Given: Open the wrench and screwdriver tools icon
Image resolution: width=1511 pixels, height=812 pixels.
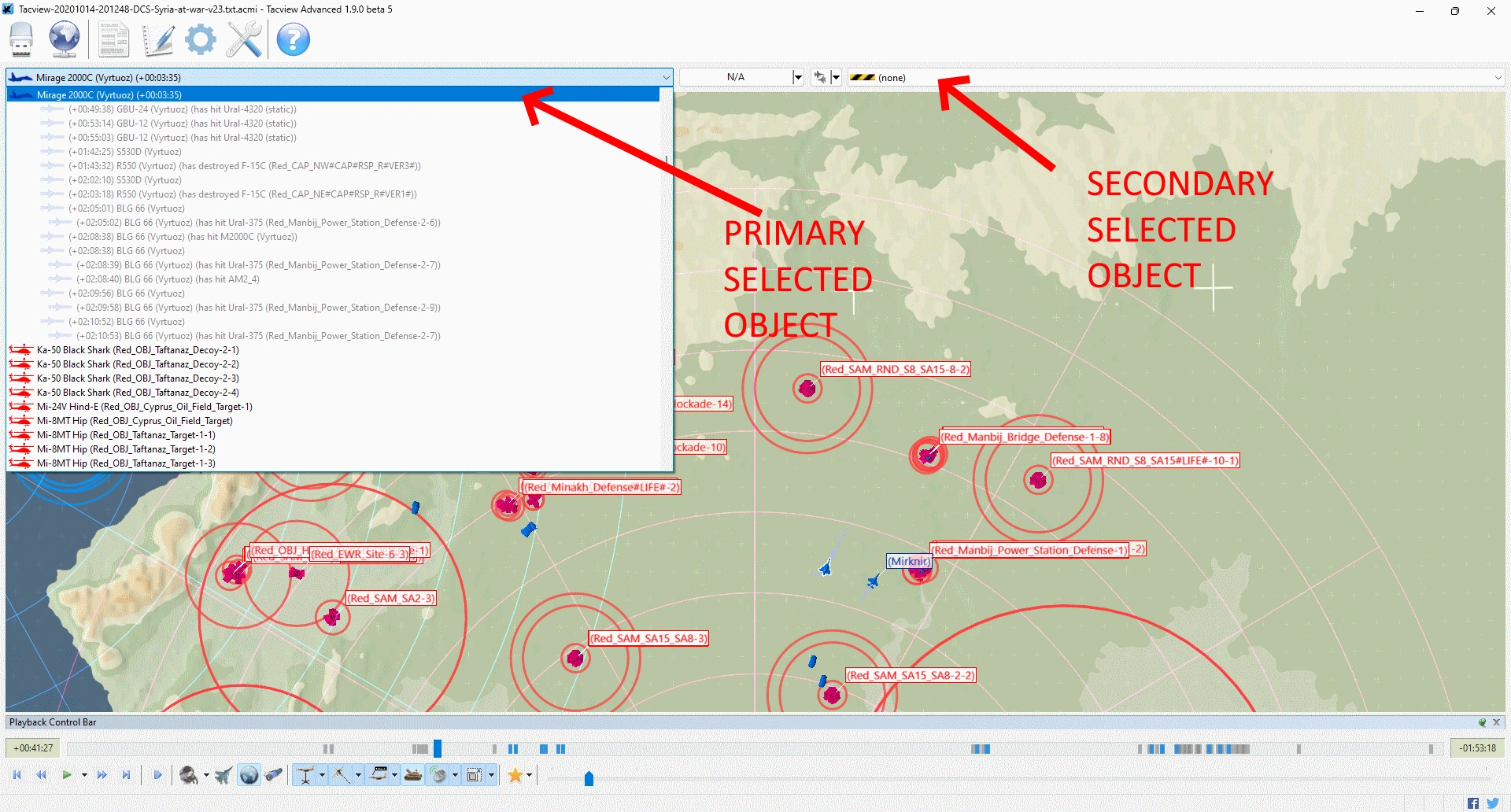Looking at the screenshot, I should pos(244,39).
